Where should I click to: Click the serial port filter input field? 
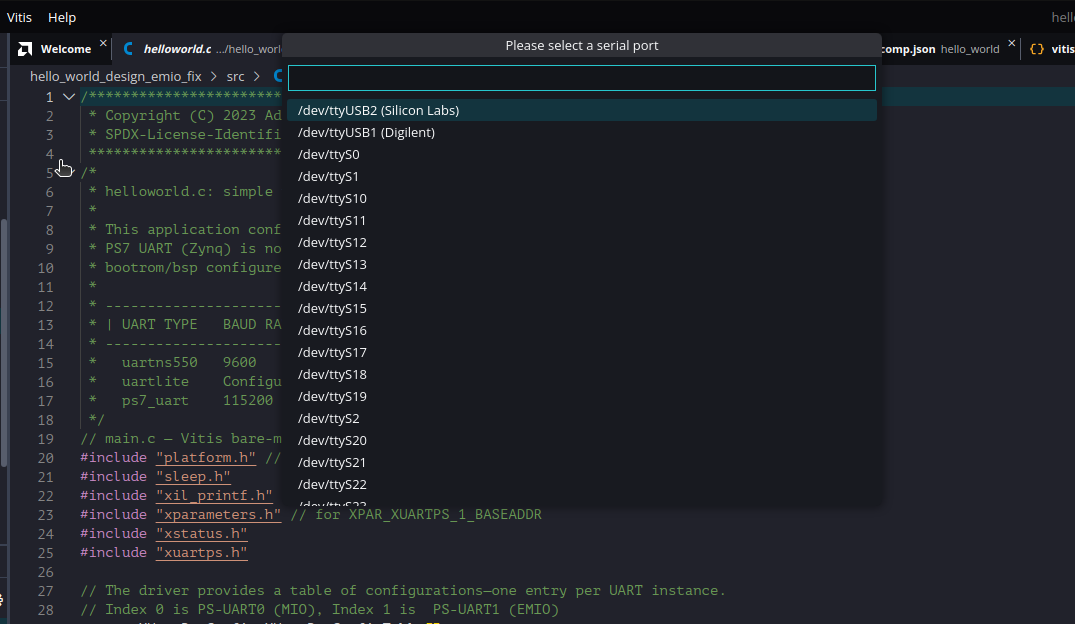[x=582, y=77]
